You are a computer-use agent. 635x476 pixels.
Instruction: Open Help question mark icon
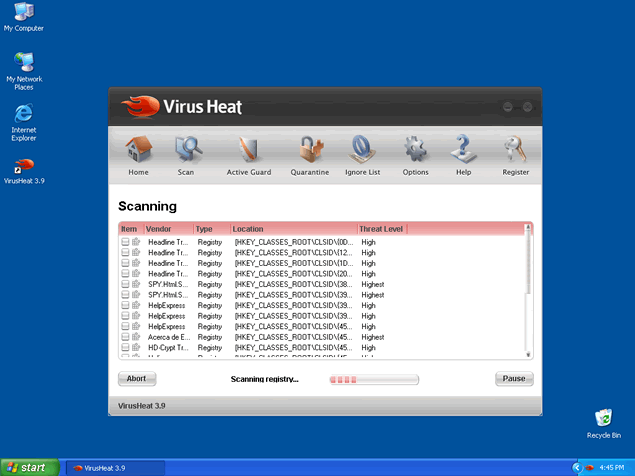click(463, 152)
